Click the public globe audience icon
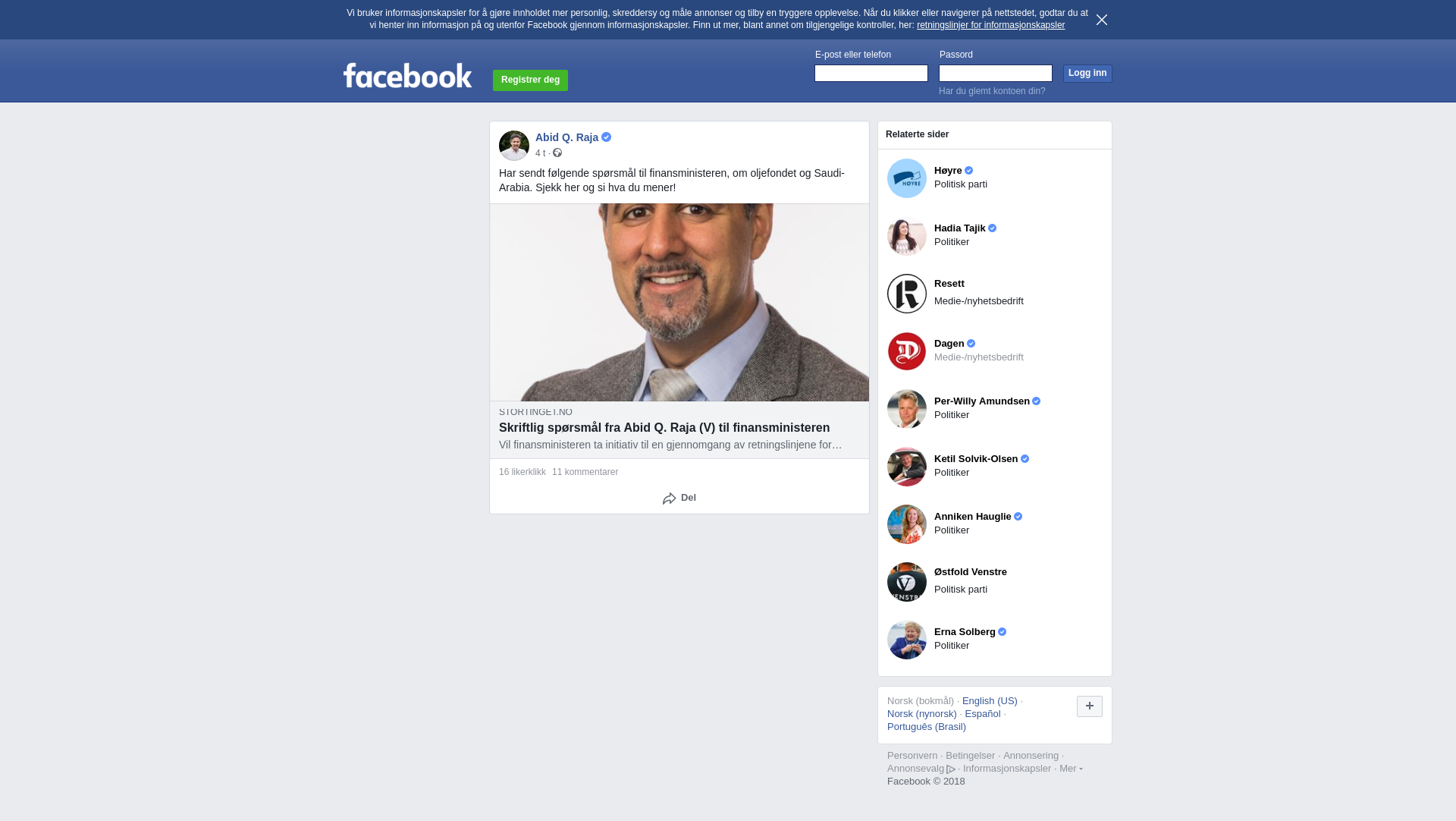 tap(557, 153)
